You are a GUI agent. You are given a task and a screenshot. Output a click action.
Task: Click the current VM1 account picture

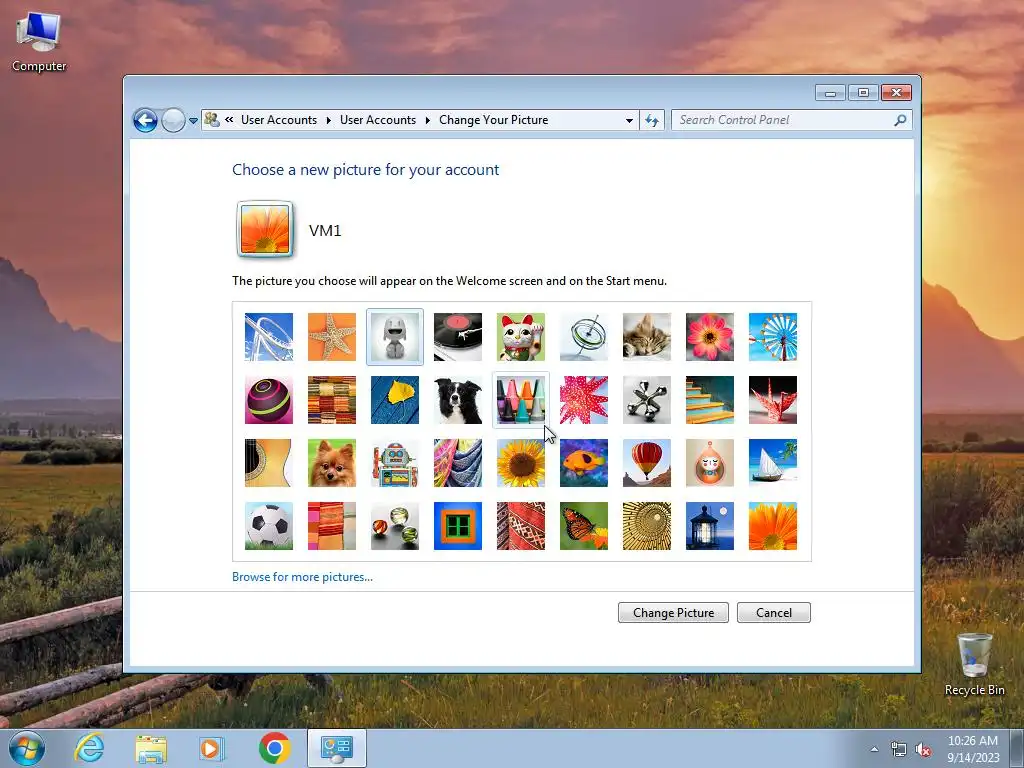[264, 229]
